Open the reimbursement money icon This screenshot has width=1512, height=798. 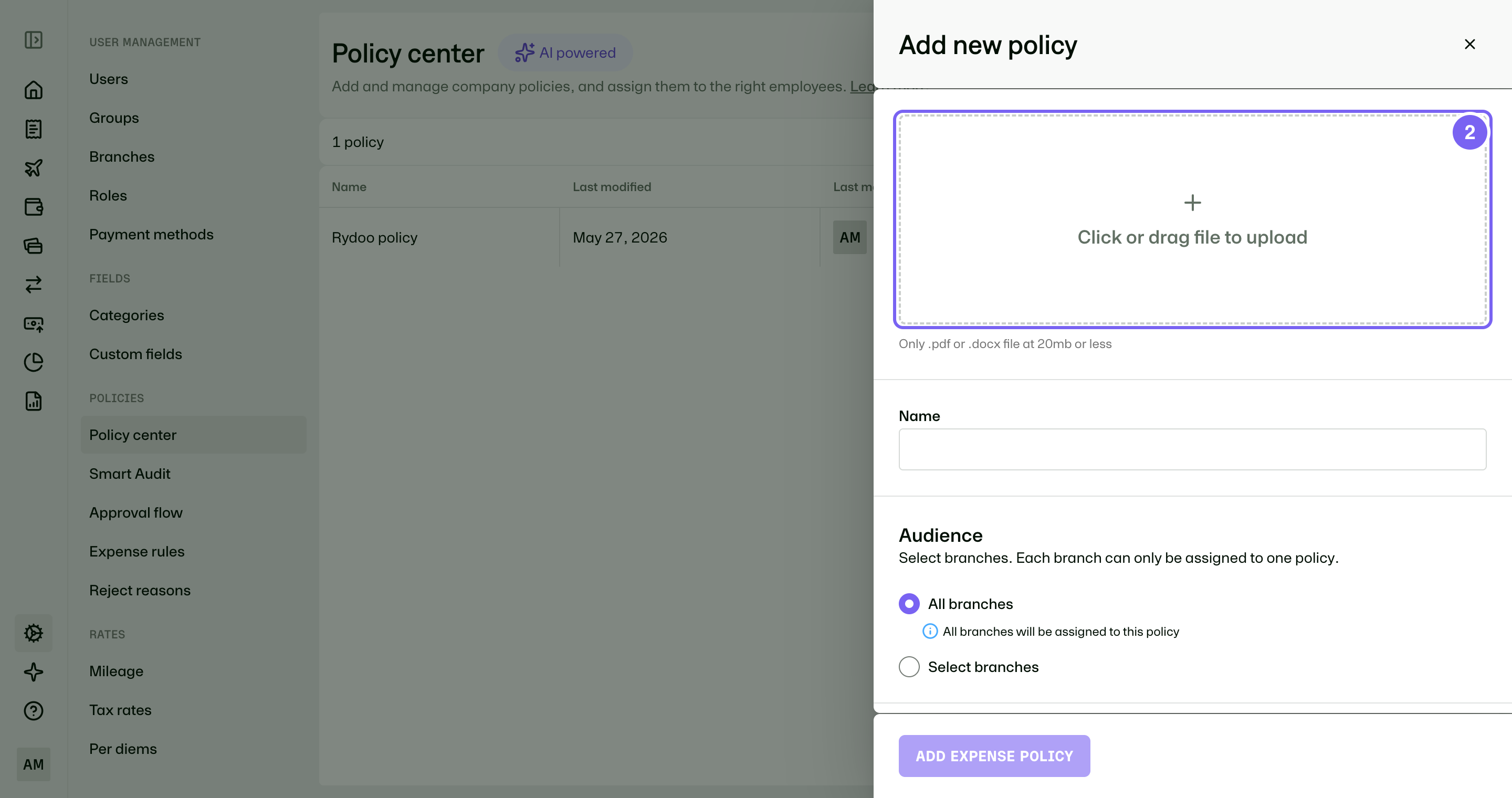(x=34, y=323)
